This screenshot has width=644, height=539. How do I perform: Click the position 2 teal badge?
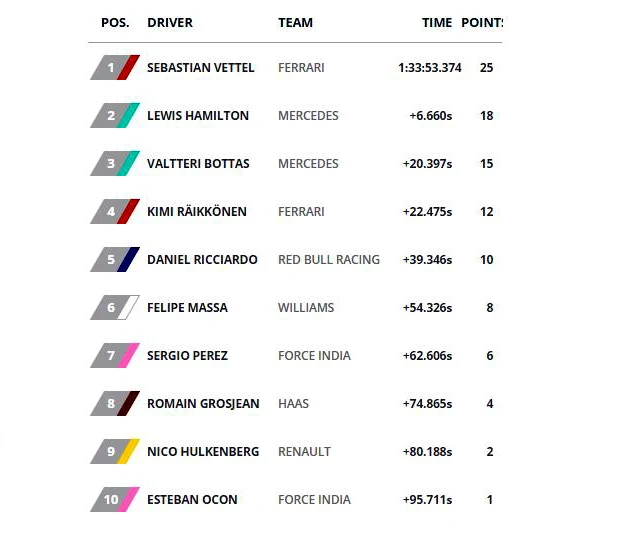(114, 116)
